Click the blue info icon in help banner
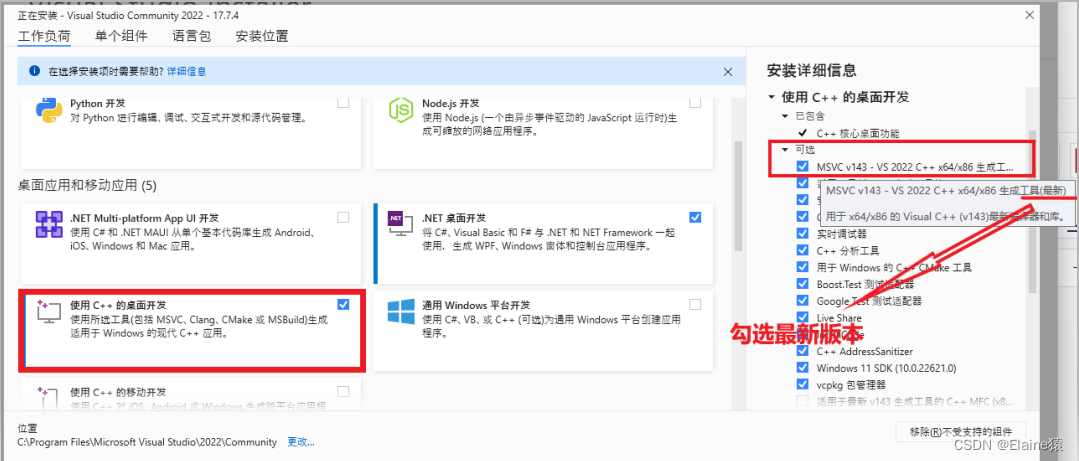The height and width of the screenshot is (461, 1079). point(34,71)
